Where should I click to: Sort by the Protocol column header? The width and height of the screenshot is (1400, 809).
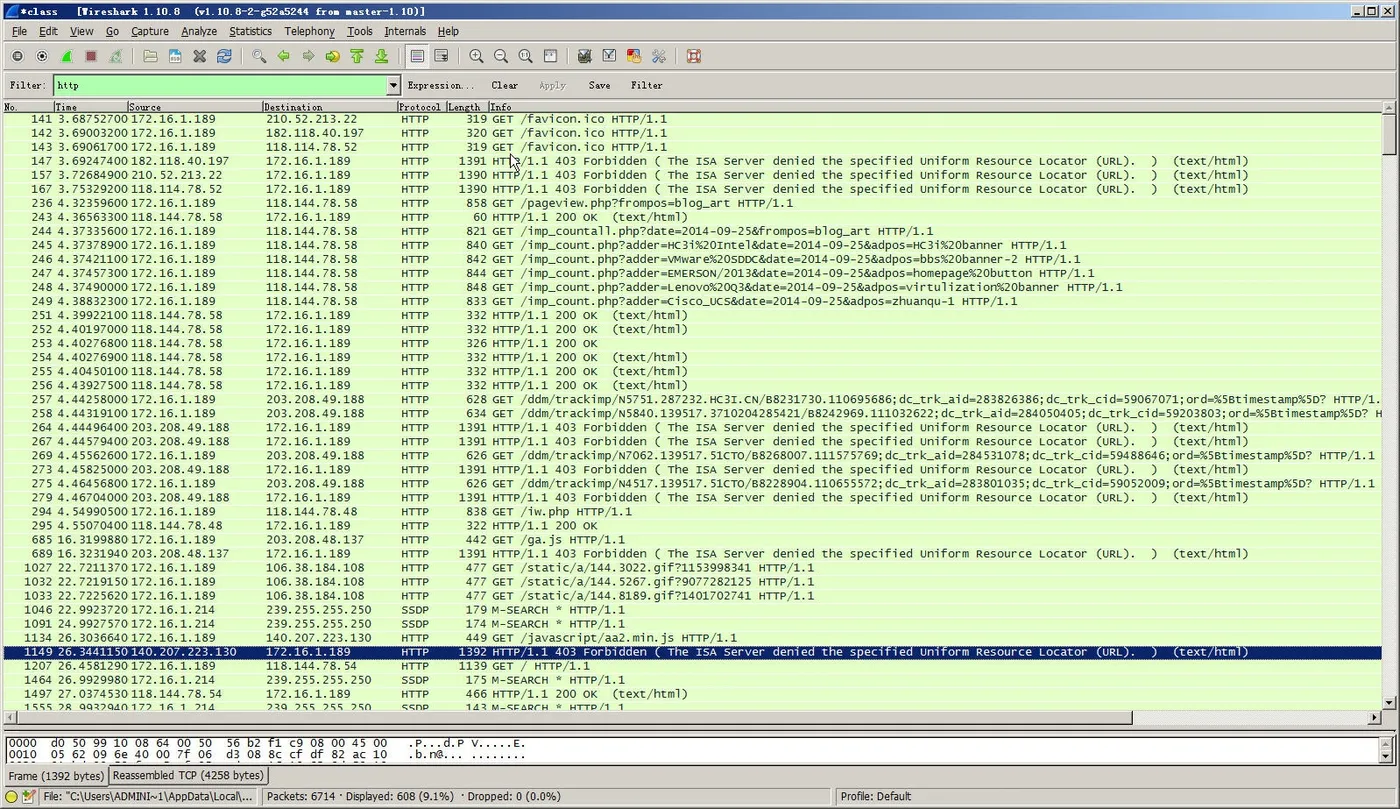[420, 107]
